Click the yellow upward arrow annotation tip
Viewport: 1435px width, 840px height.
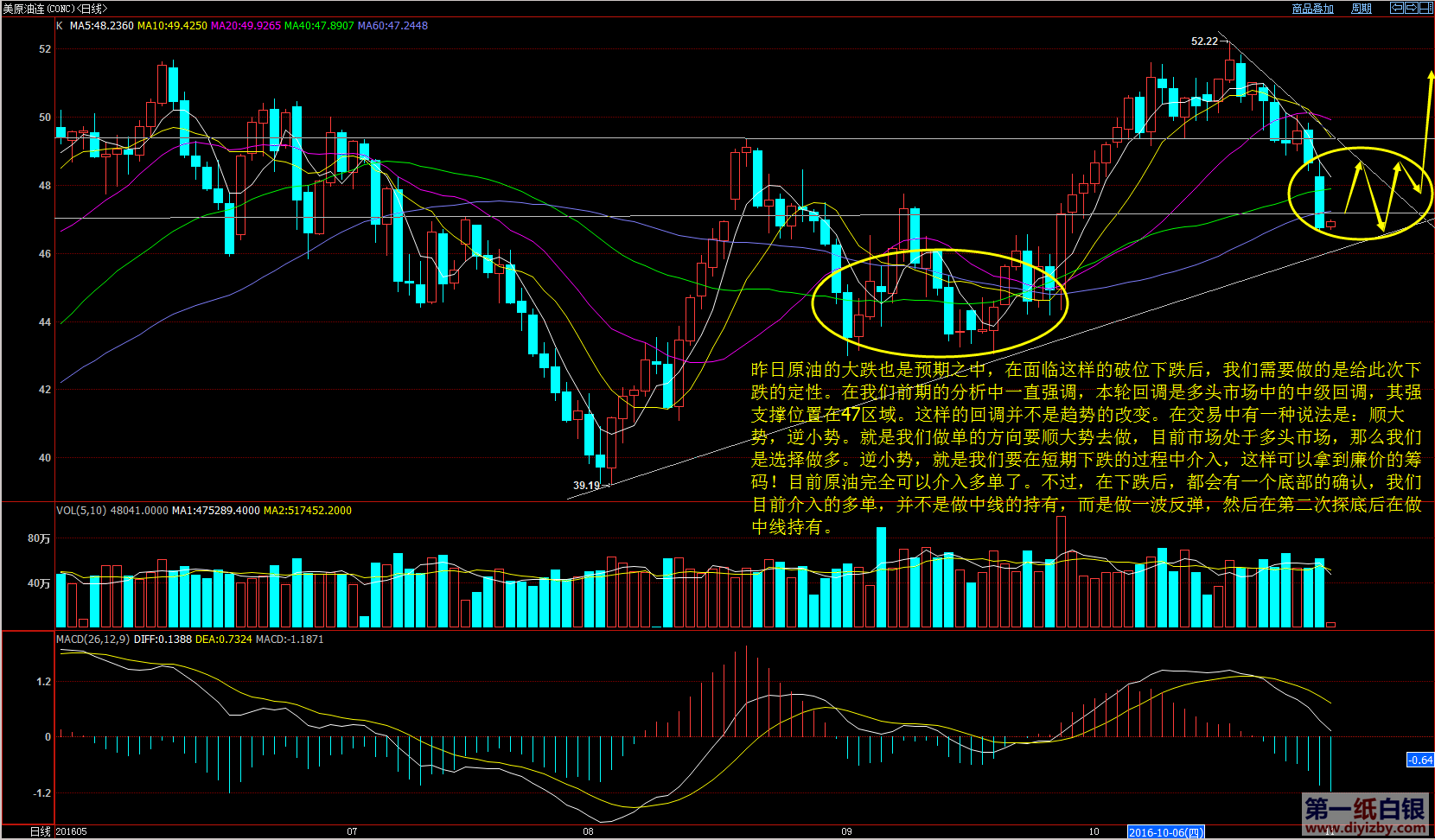(x=1430, y=76)
